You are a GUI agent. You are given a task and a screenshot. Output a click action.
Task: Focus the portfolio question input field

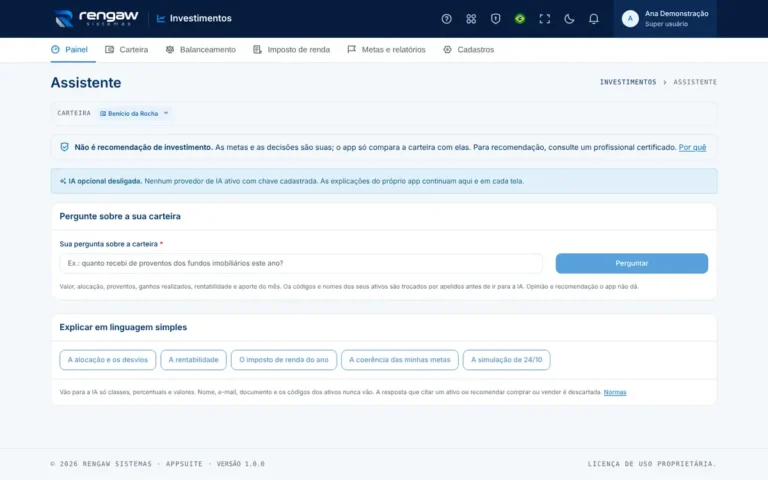point(301,264)
